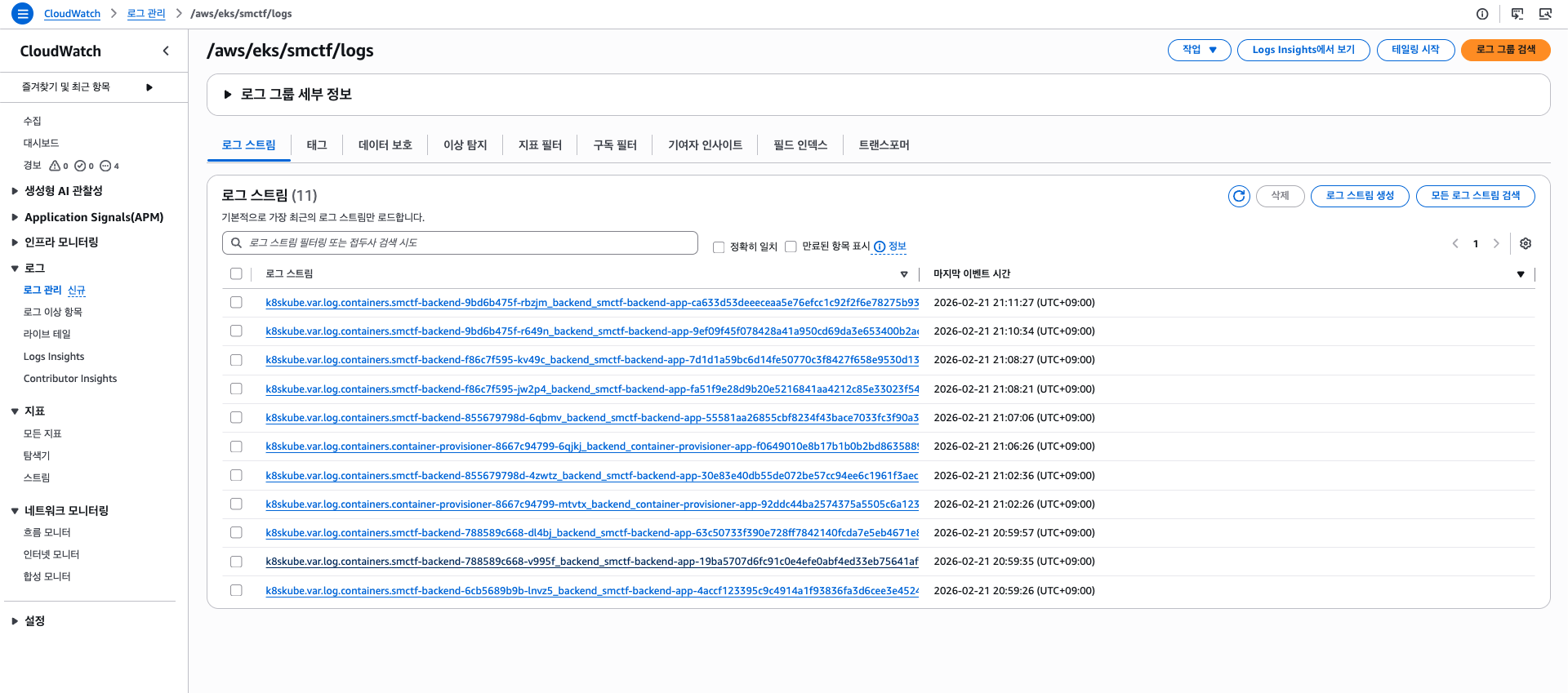The width and height of the screenshot is (1568, 693).
Task: Switch to the 데이터 보호 tab
Action: point(385,145)
